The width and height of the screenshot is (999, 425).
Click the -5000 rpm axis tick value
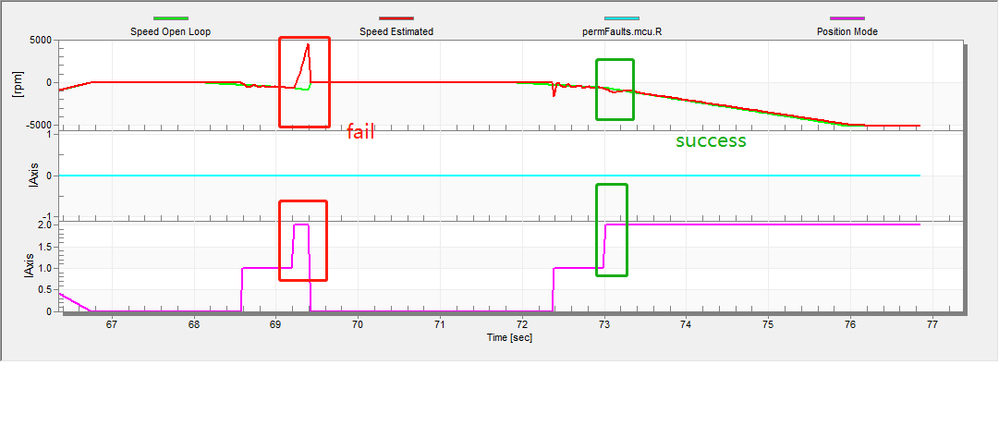pyautogui.click(x=38, y=125)
